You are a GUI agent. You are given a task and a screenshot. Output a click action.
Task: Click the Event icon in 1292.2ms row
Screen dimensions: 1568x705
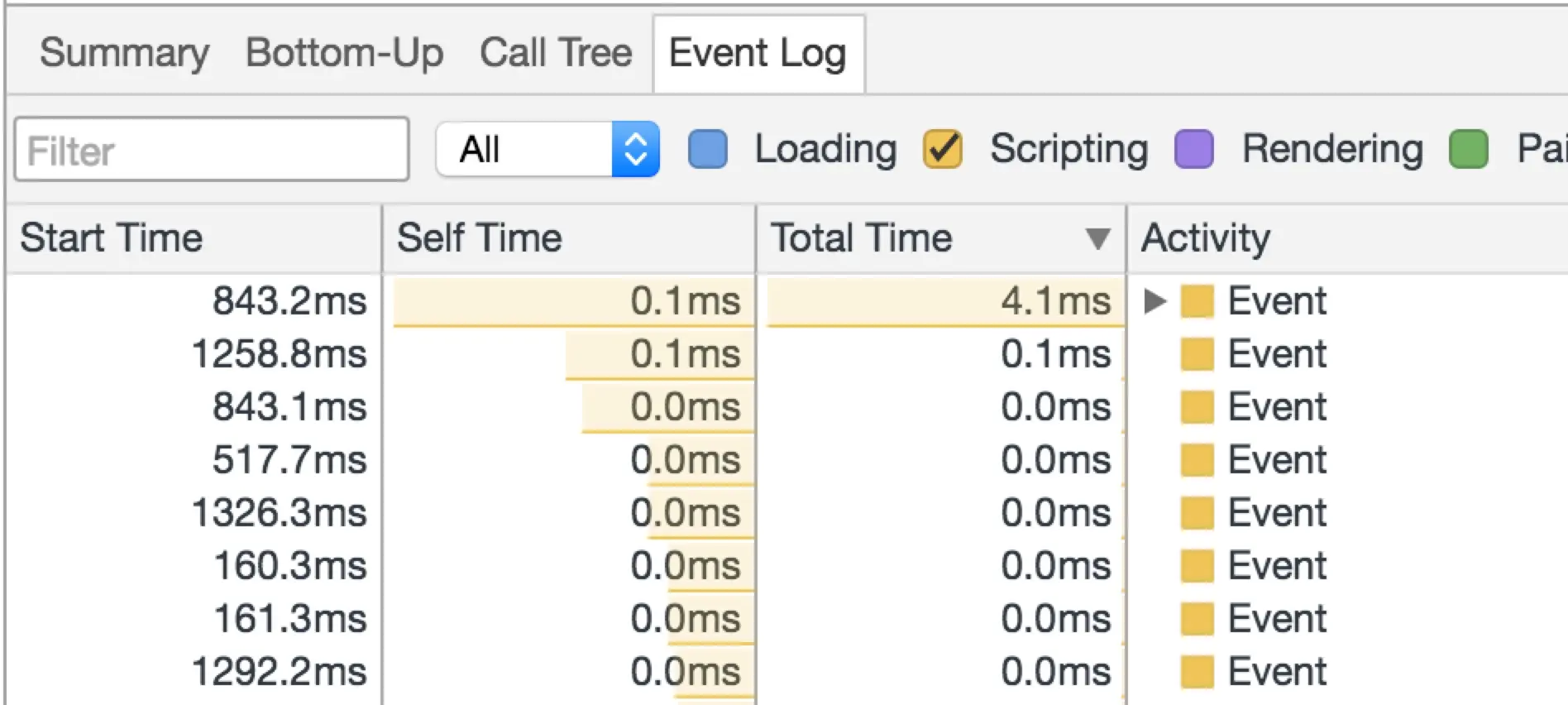(1197, 672)
